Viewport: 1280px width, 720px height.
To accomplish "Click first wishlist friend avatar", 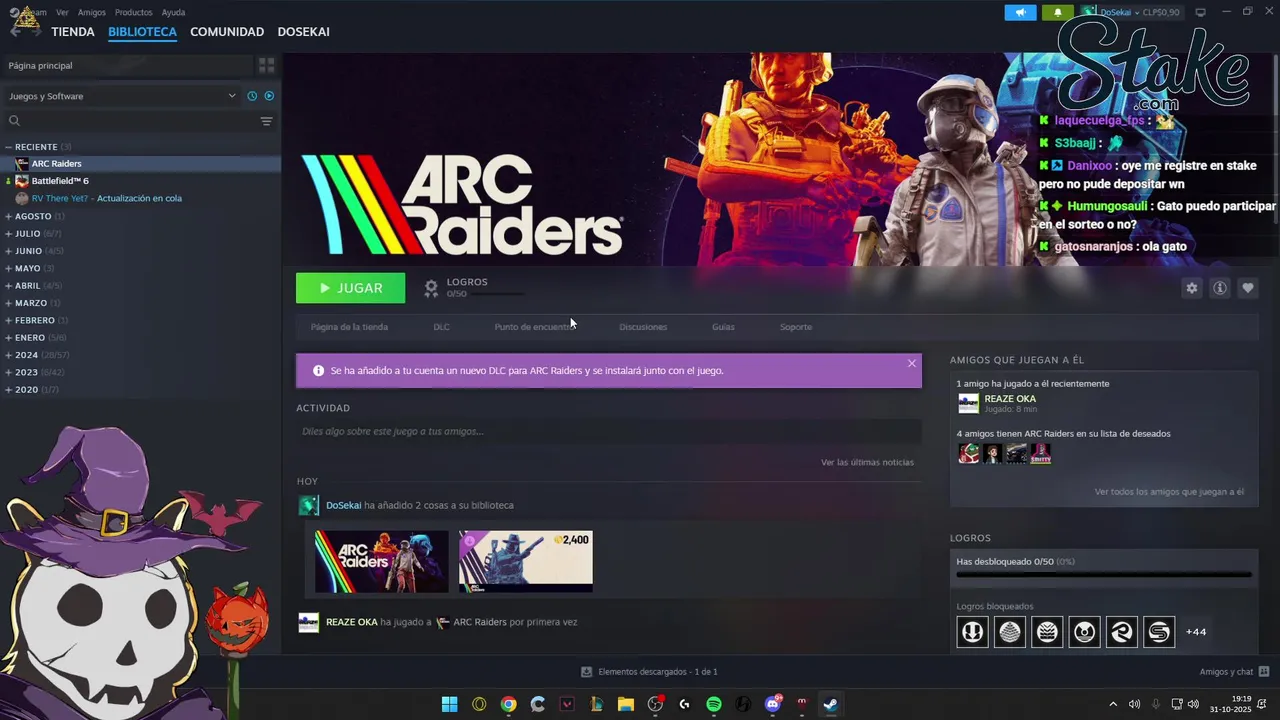I will coord(968,454).
